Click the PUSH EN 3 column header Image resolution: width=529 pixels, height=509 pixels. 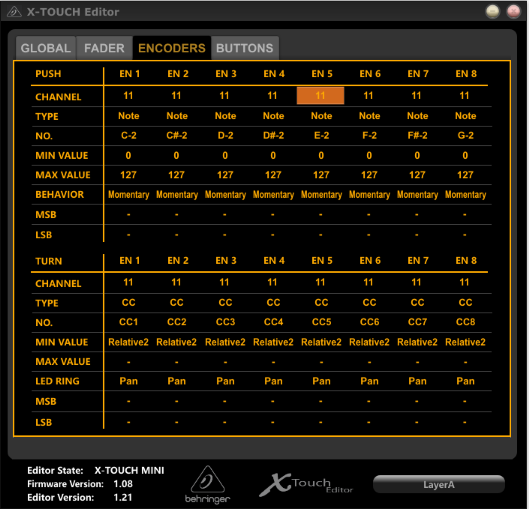(226, 74)
